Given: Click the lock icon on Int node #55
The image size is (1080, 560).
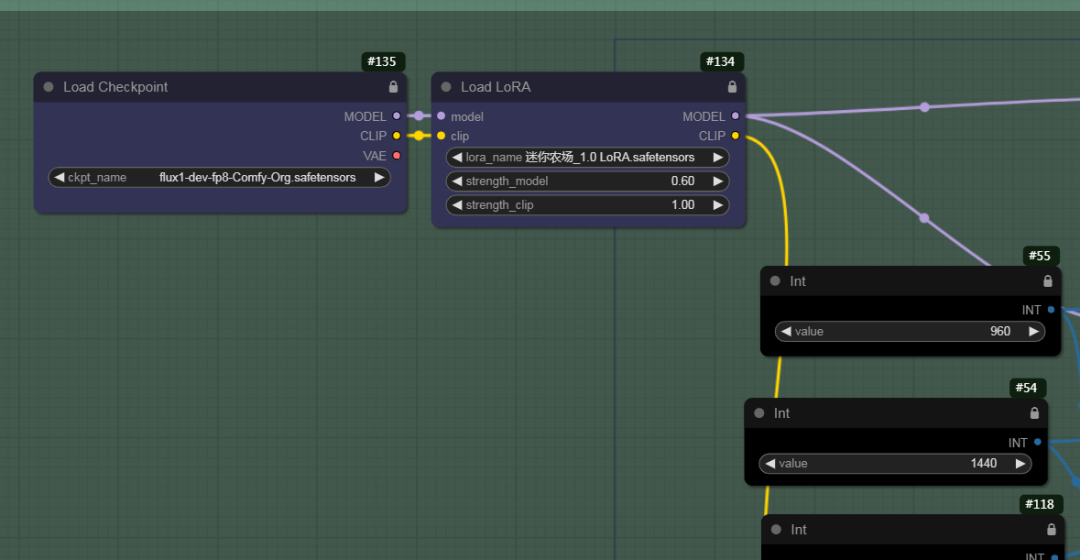Looking at the screenshot, I should click(1048, 281).
